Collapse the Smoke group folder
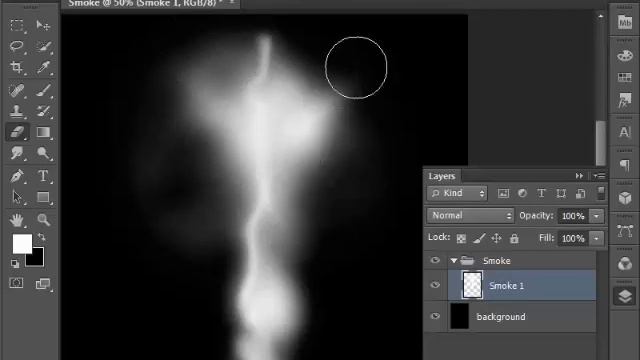This screenshot has width=640, height=360. tap(453, 260)
